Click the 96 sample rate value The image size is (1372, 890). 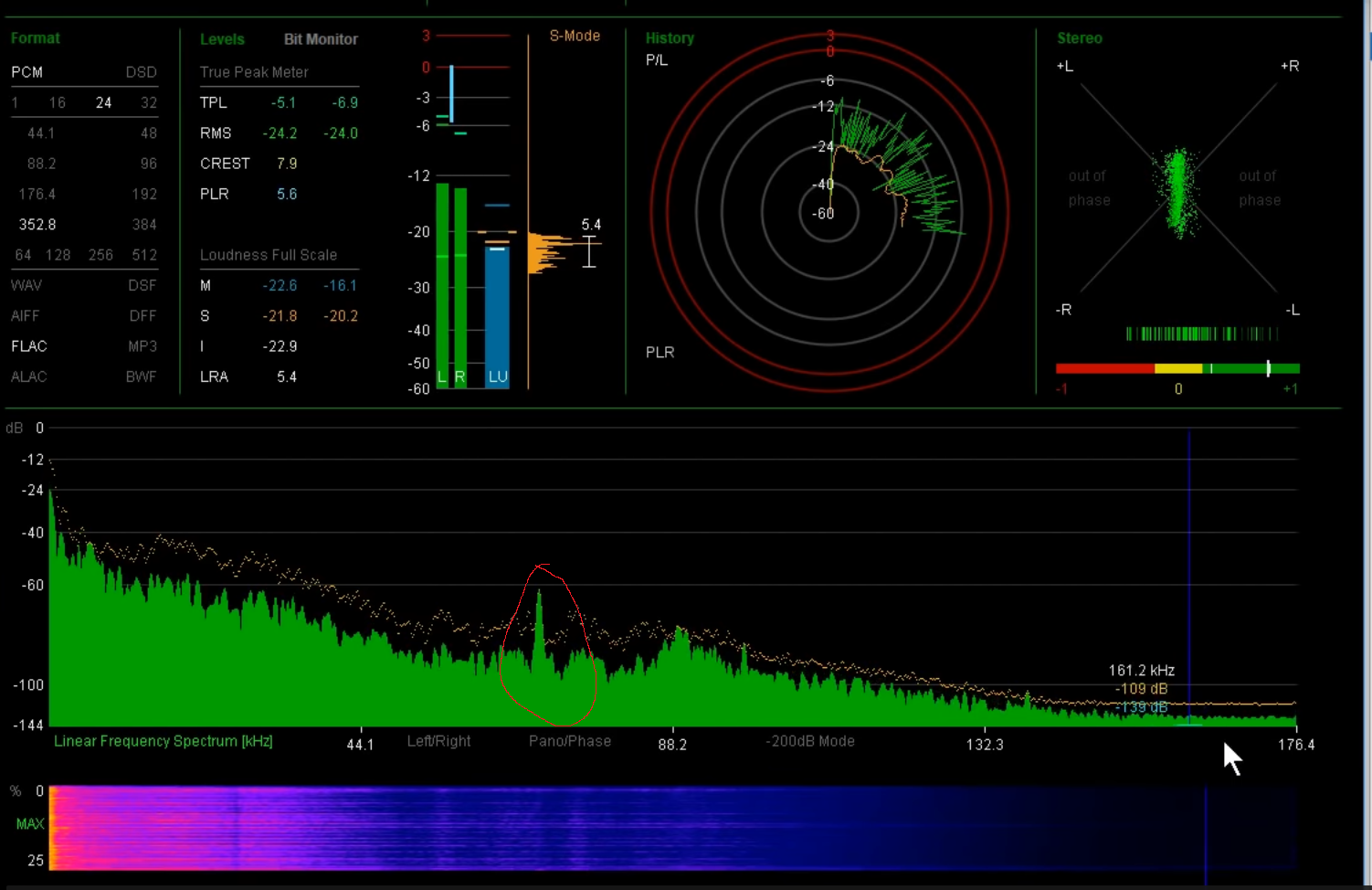(x=149, y=164)
